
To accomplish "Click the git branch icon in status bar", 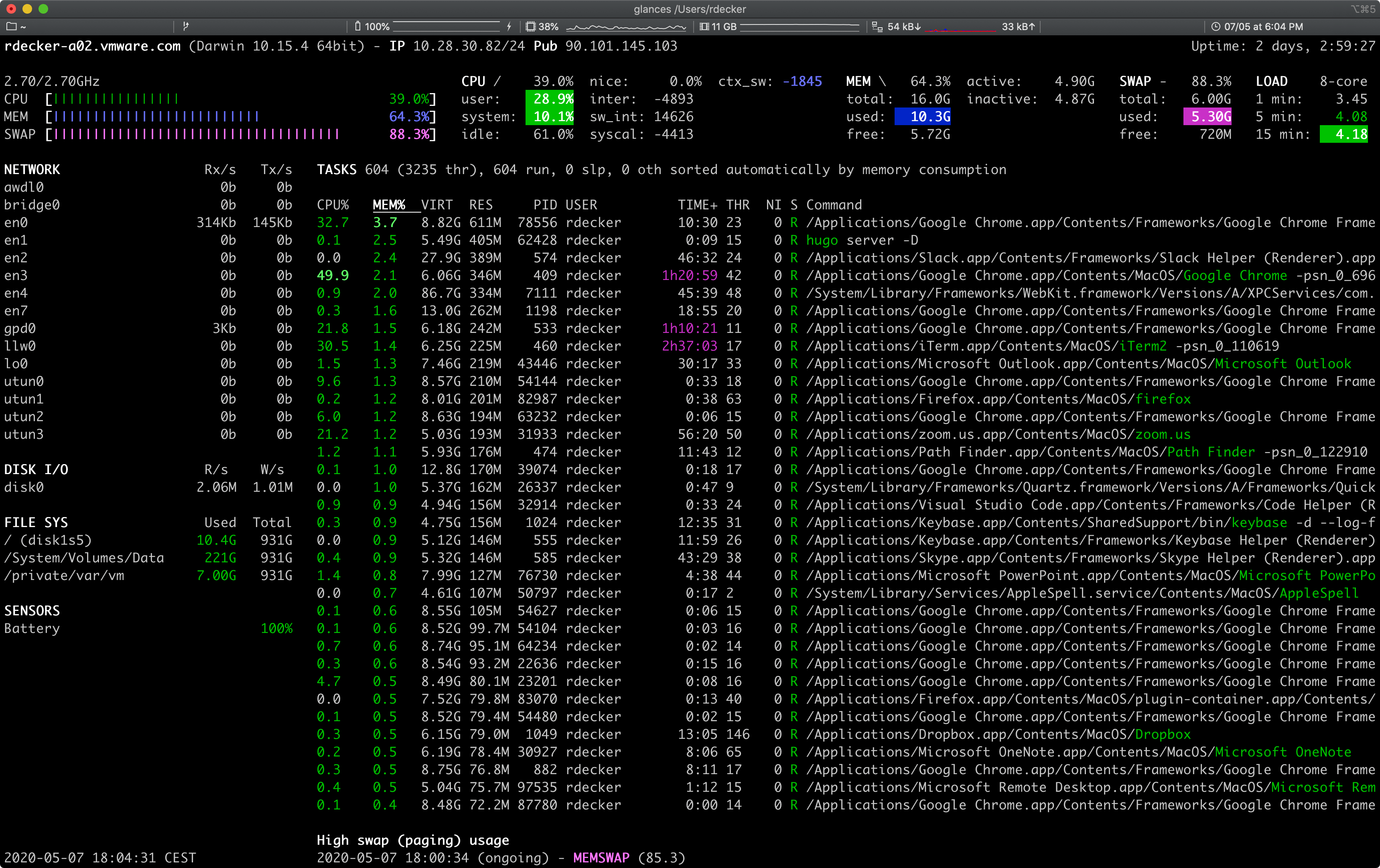I will pos(186,26).
